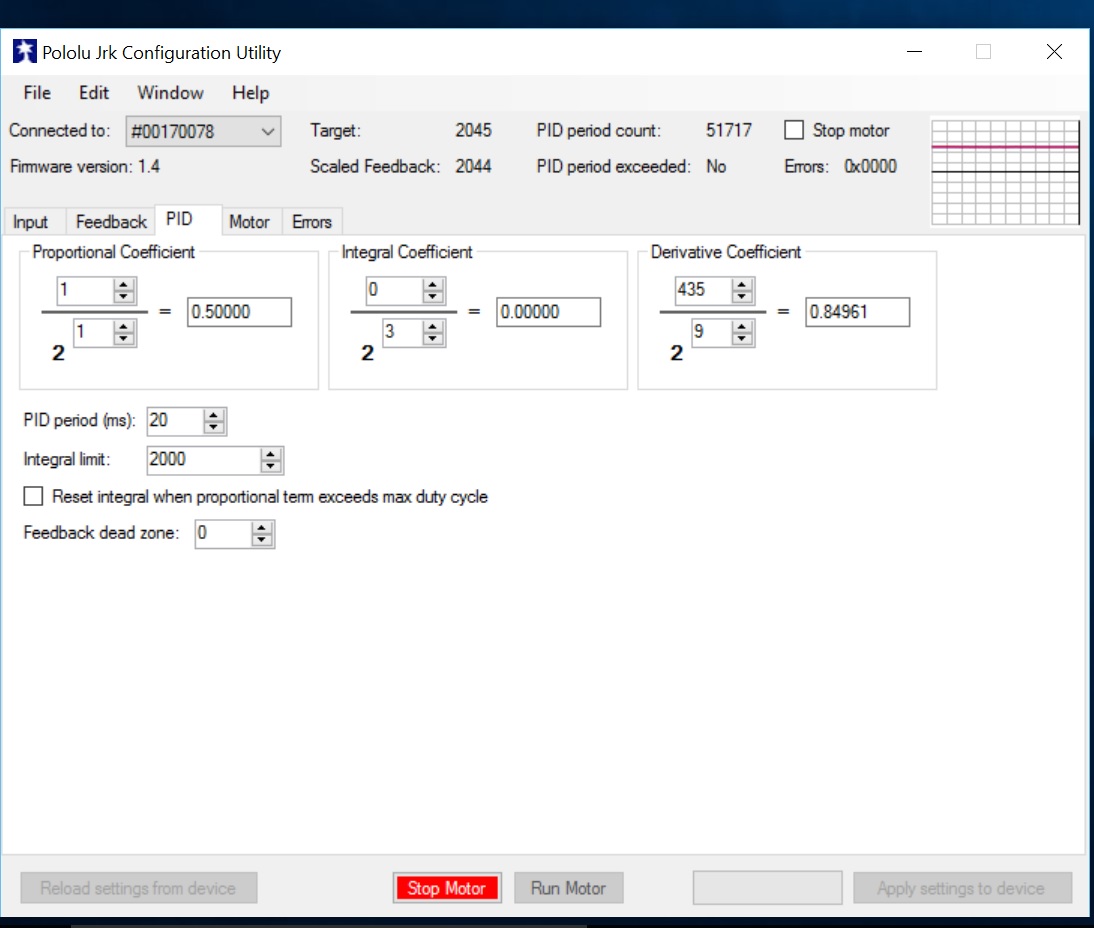Click the Firmware version: 1.4 text
This screenshot has height=928, width=1094.
point(85,167)
